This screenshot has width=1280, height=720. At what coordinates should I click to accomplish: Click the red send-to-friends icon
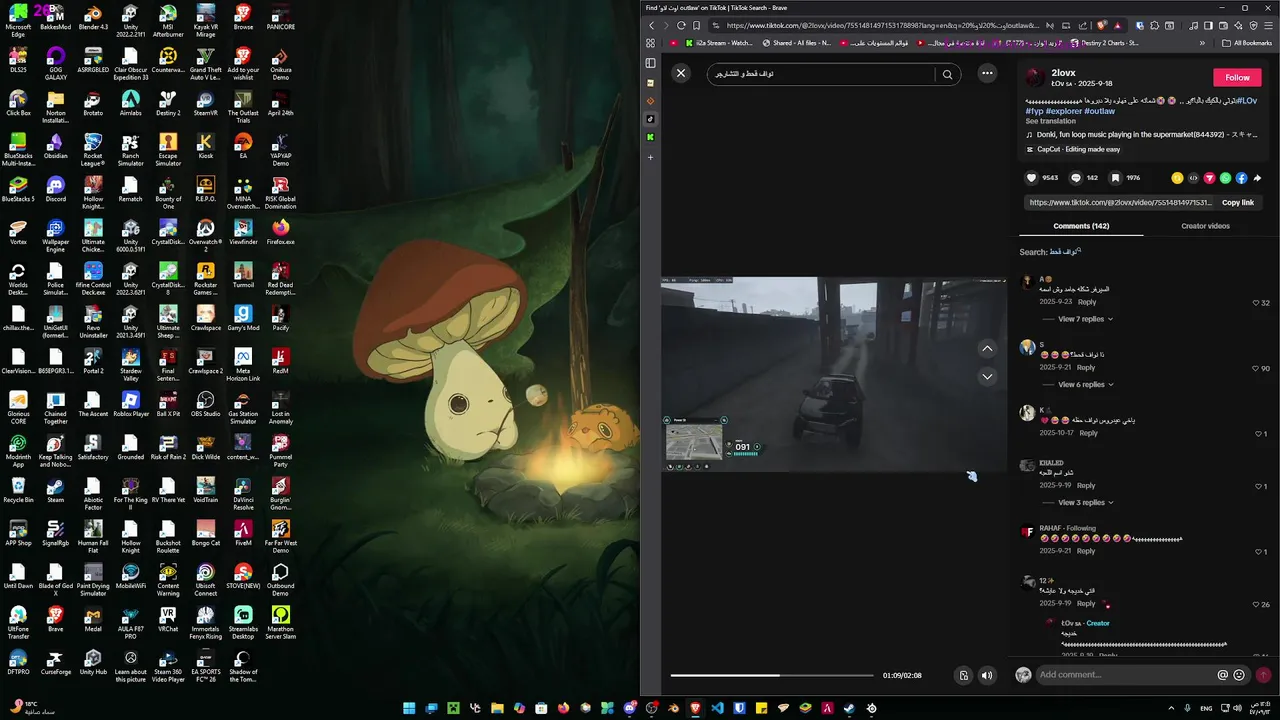(1209, 178)
